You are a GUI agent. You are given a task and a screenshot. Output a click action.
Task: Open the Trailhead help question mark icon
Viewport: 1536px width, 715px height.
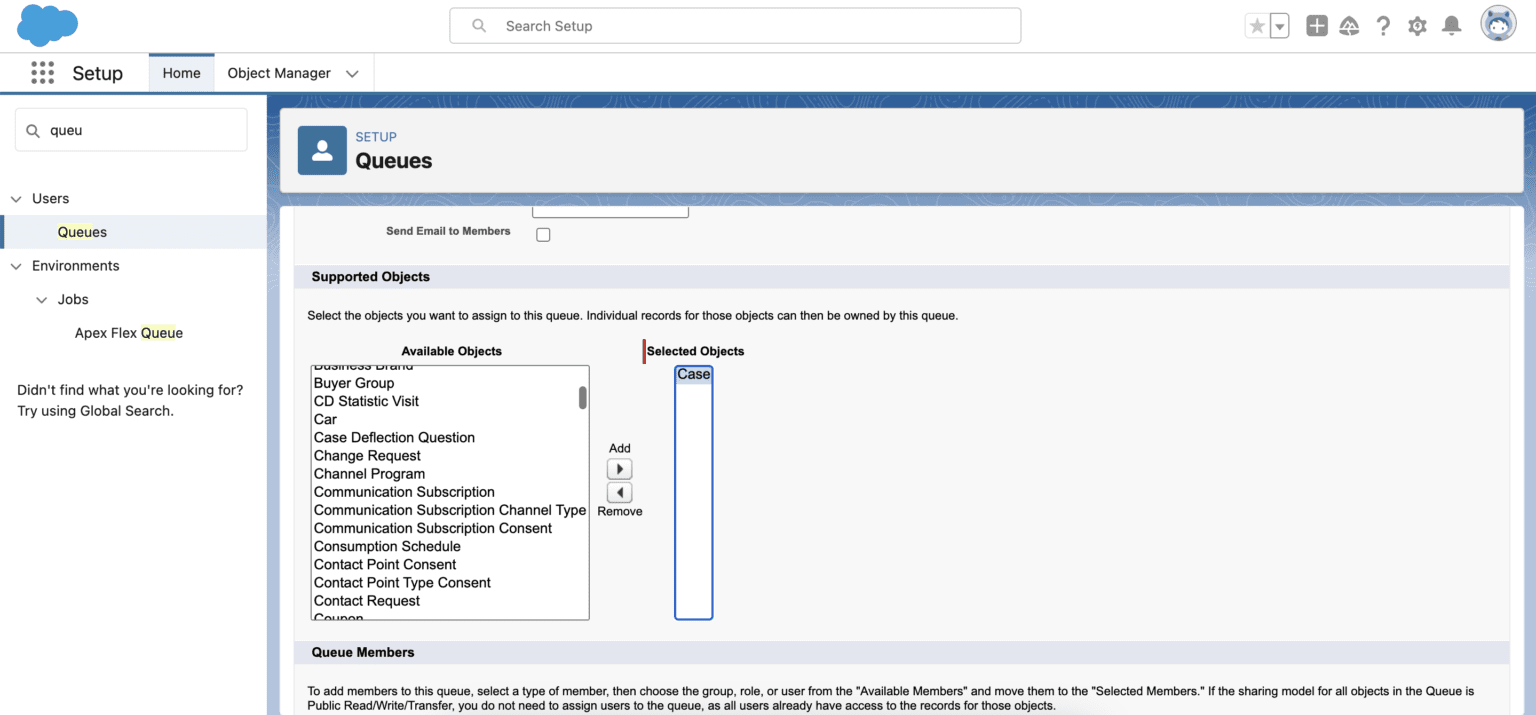pos(1383,25)
